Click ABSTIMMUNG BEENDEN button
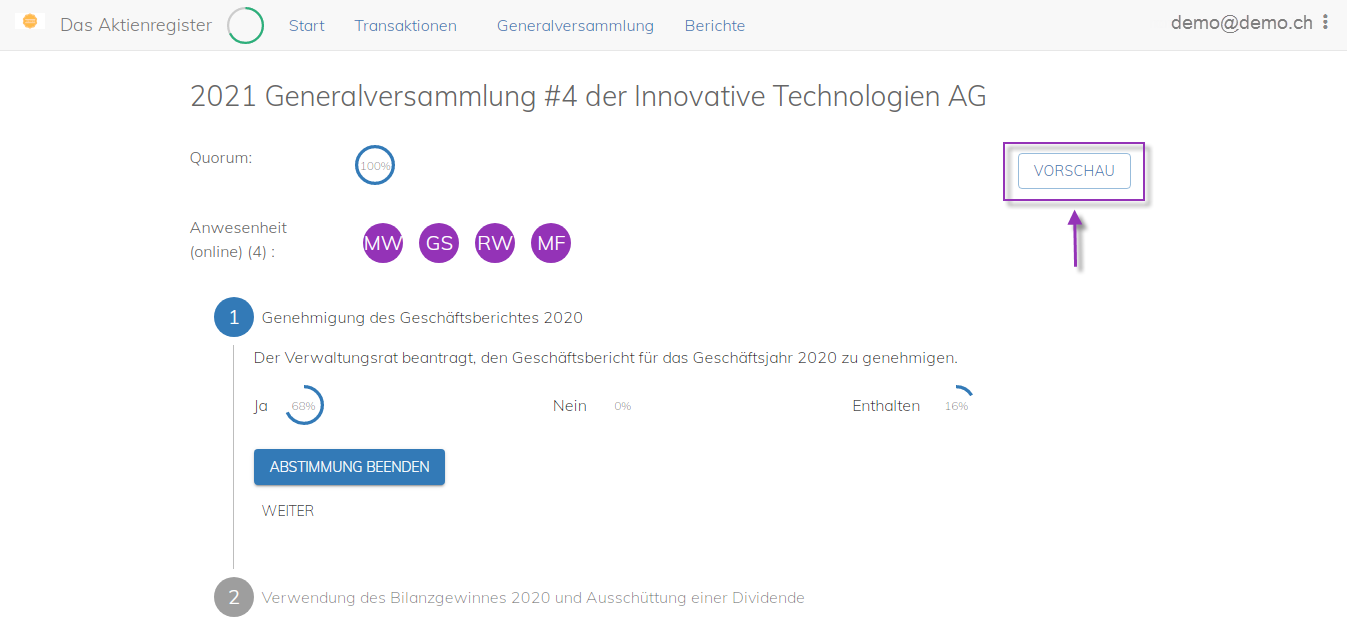Viewport: 1347px width, 625px height. coord(349,467)
